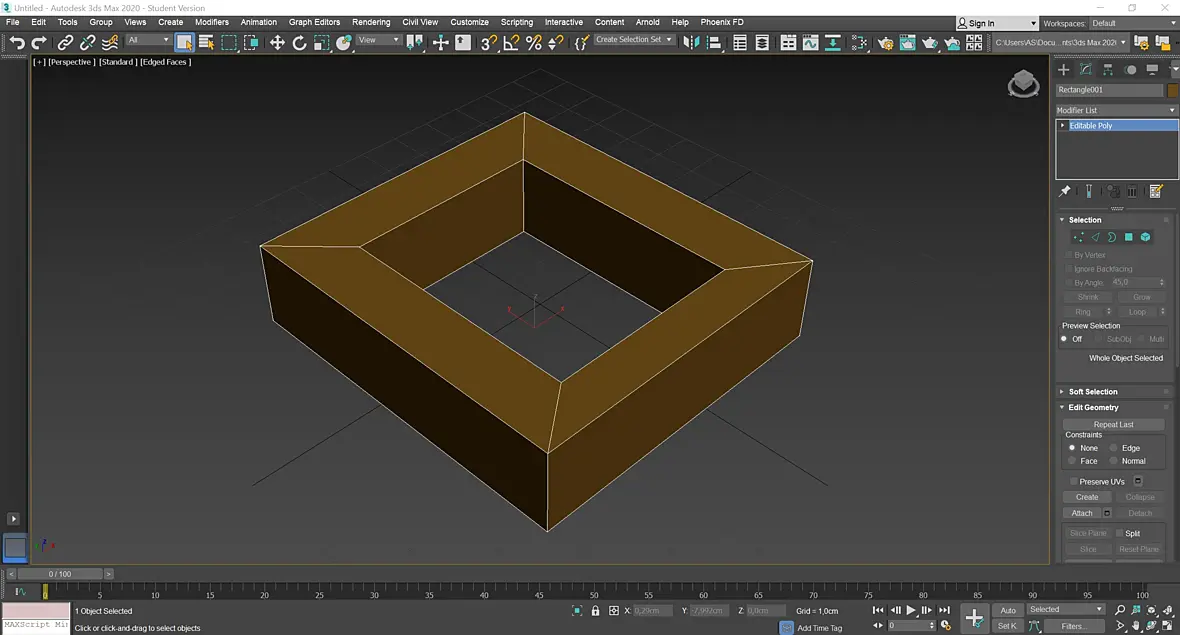Enable the Edge constraint radio button
1180x635 pixels.
1114,448
